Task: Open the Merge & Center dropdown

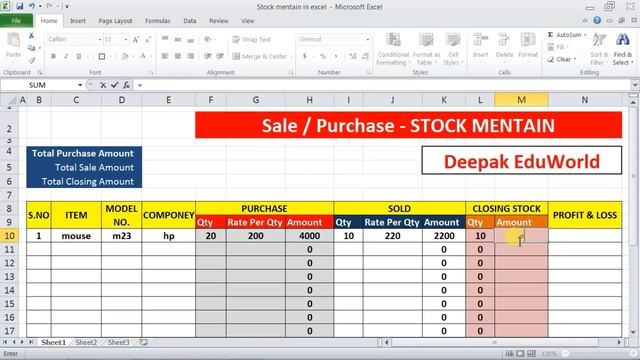Action: coord(291,56)
